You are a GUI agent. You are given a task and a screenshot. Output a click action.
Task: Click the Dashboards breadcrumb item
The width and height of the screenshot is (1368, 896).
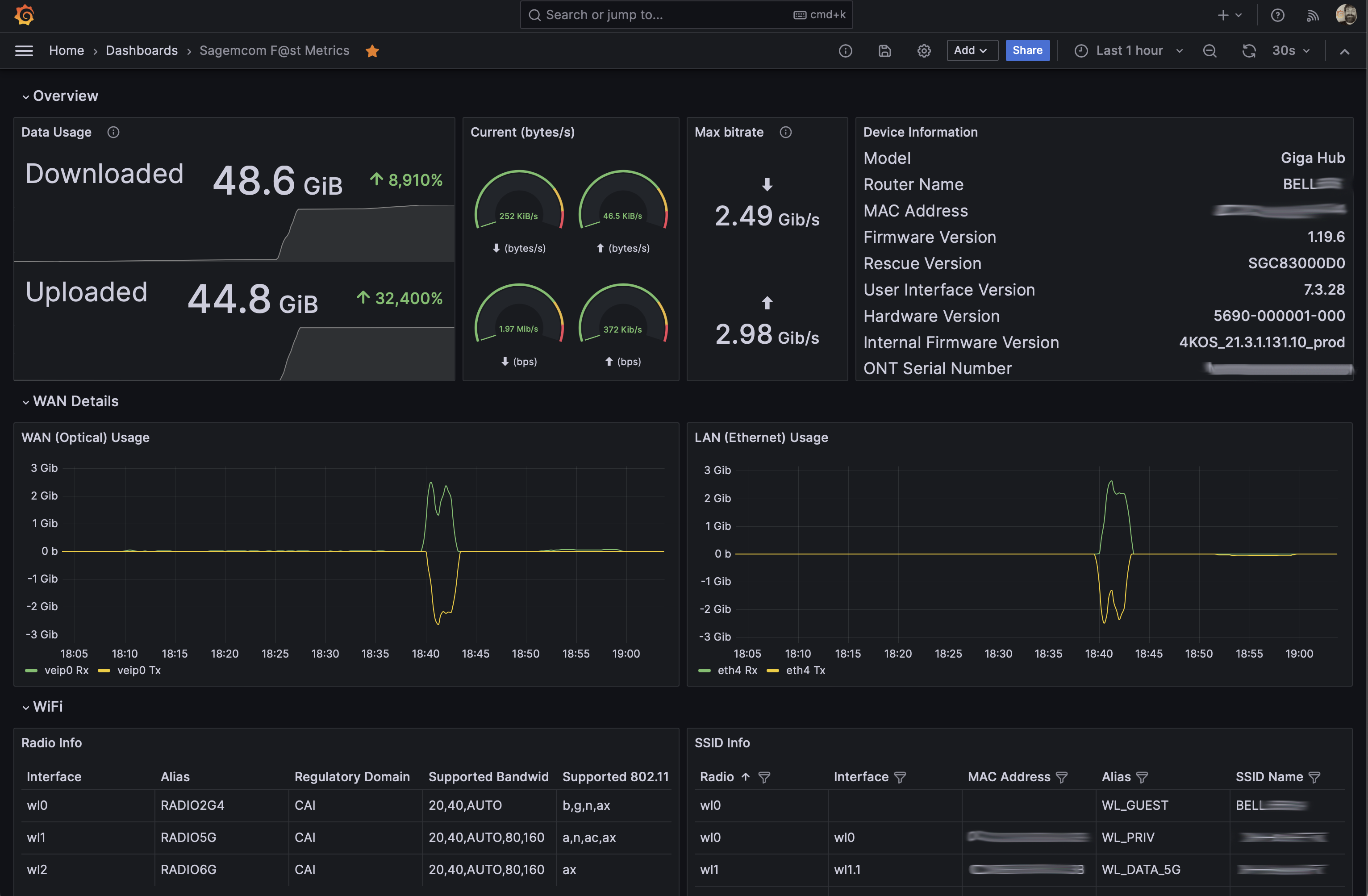click(141, 49)
